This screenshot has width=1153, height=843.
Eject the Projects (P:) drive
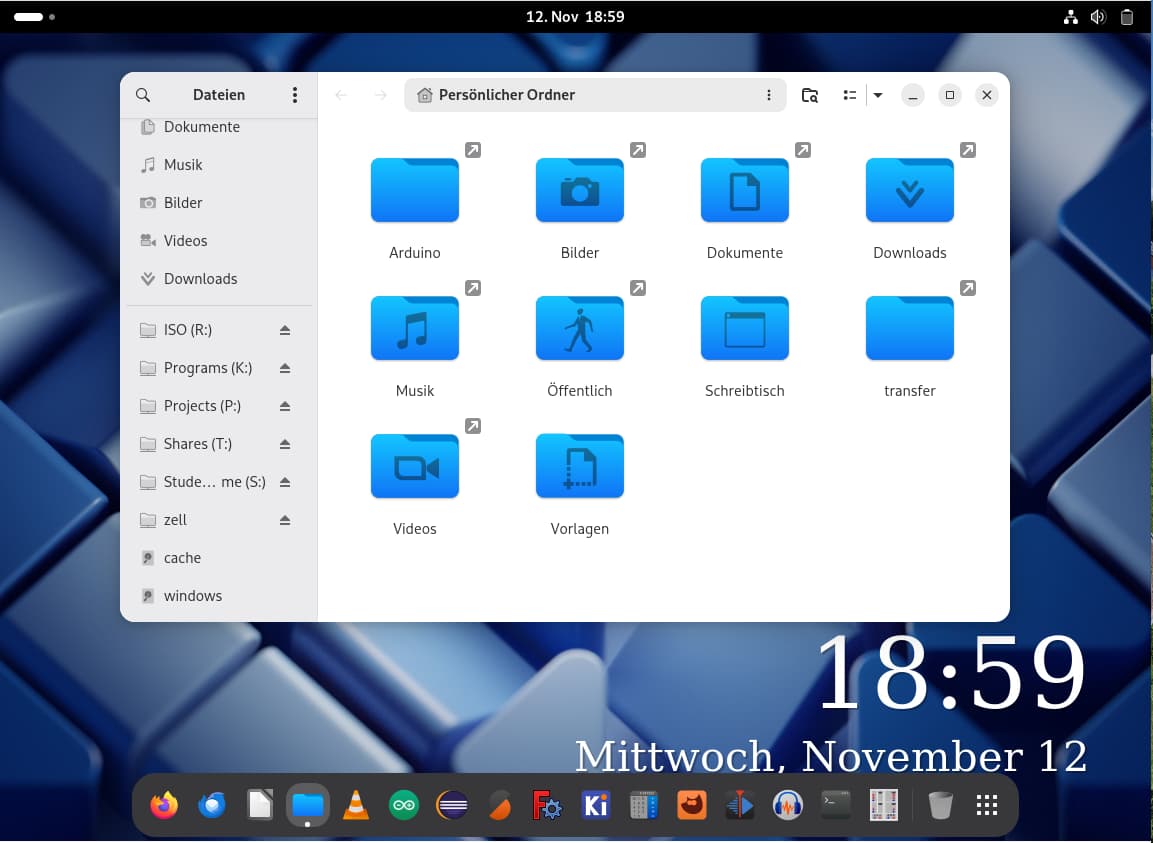tap(285, 406)
